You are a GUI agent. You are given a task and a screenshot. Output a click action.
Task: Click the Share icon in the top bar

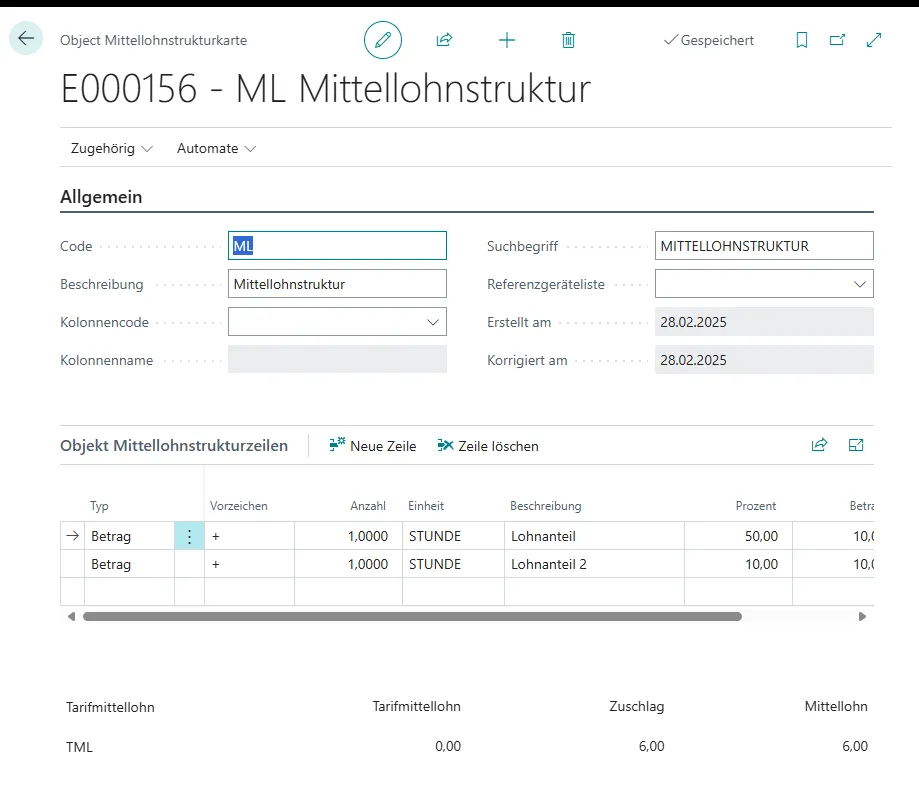point(444,39)
